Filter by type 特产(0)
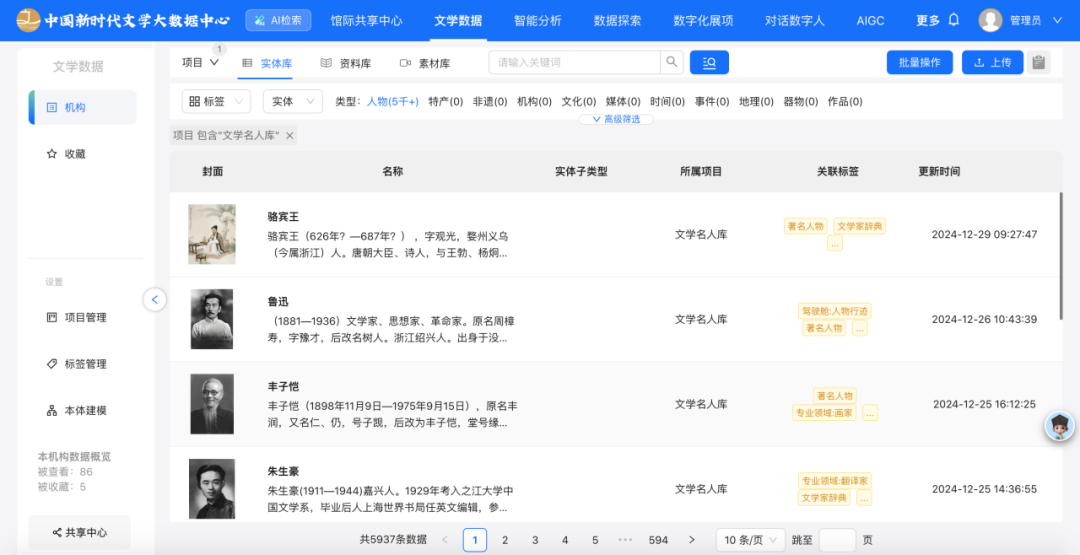The width and height of the screenshot is (1080, 555). pyautogui.click(x=446, y=101)
